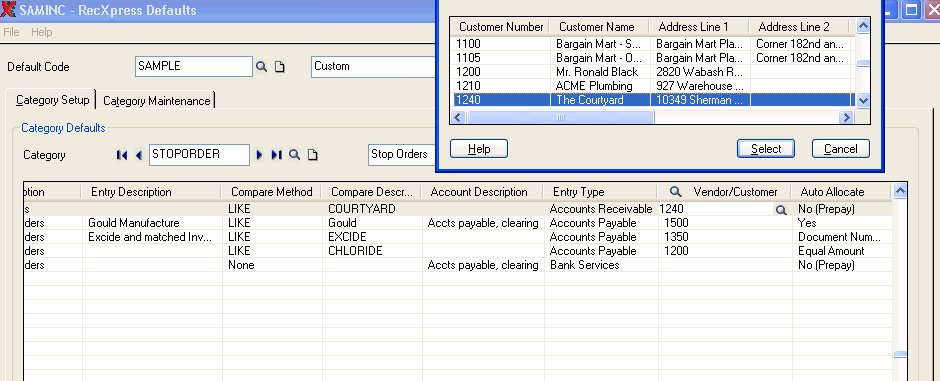The image size is (940, 381).
Task: Open the File menu
Action: click(x=11, y=32)
